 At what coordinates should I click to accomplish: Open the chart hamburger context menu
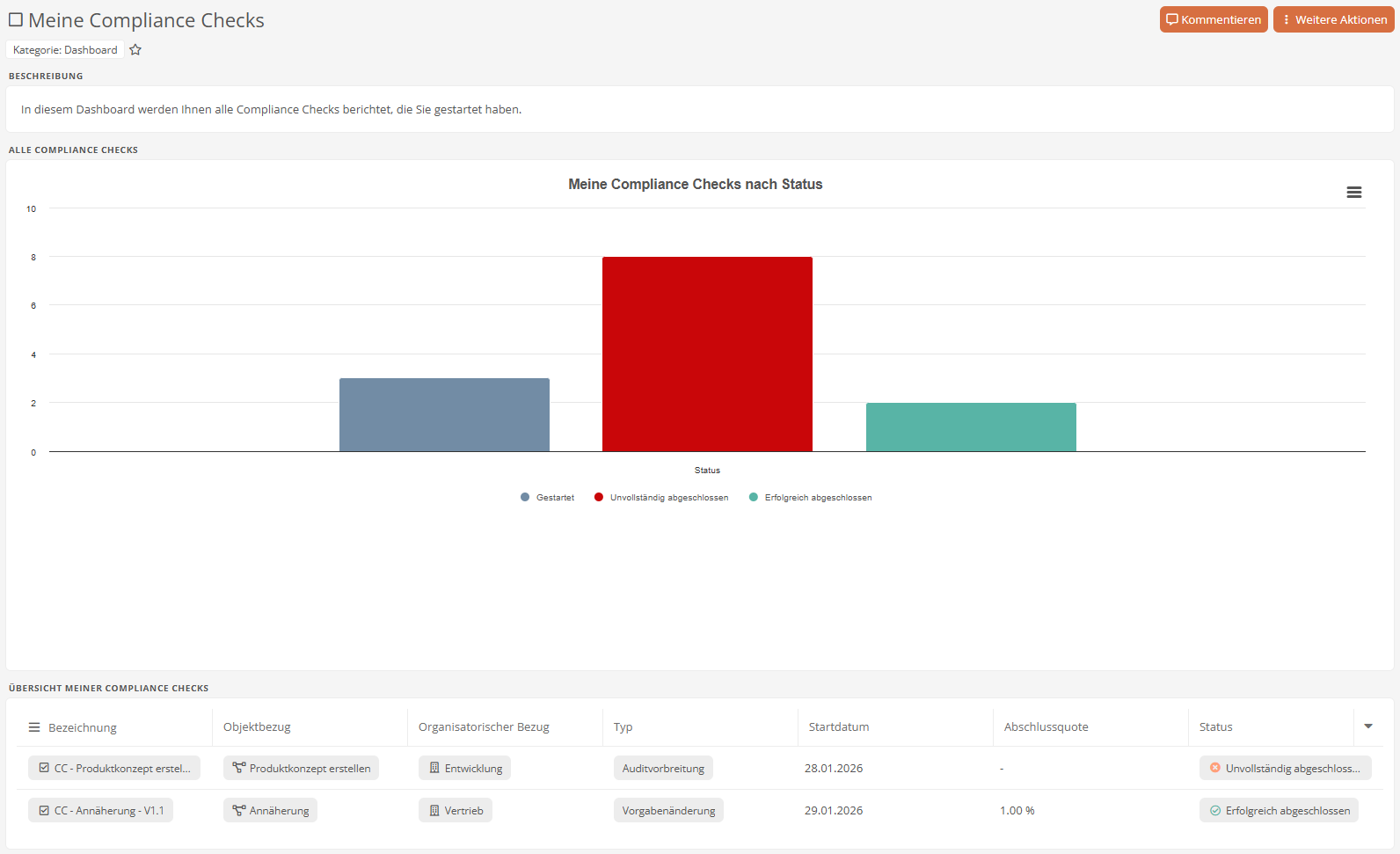(x=1353, y=193)
